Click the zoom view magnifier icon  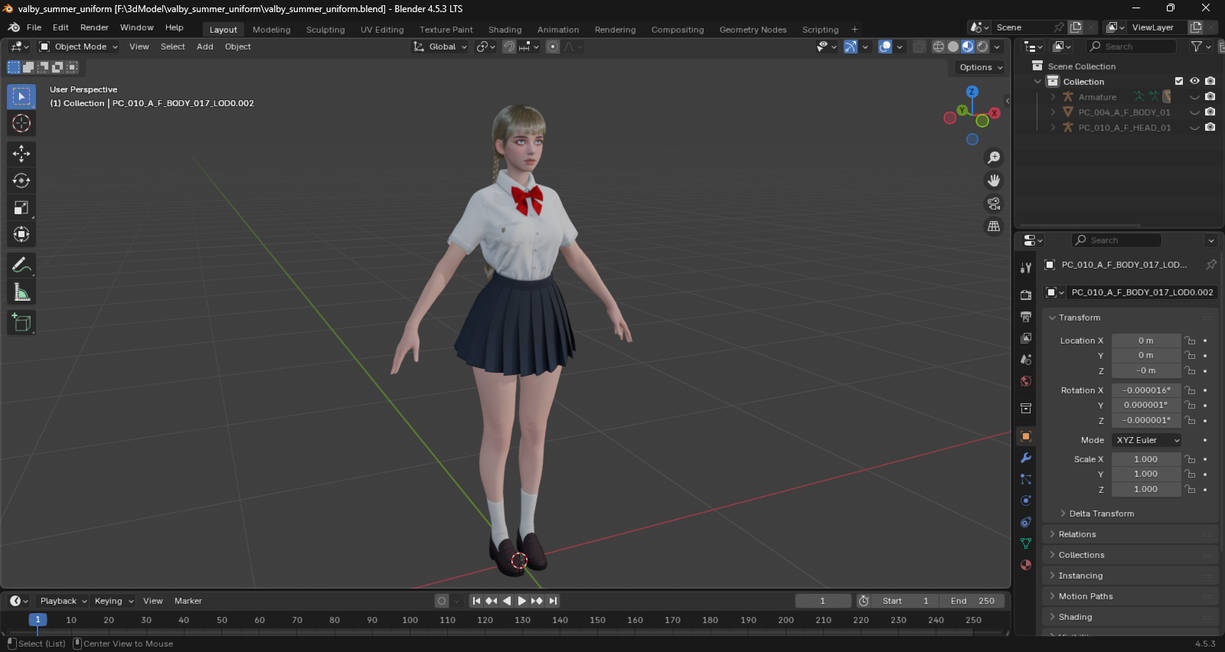[994, 158]
